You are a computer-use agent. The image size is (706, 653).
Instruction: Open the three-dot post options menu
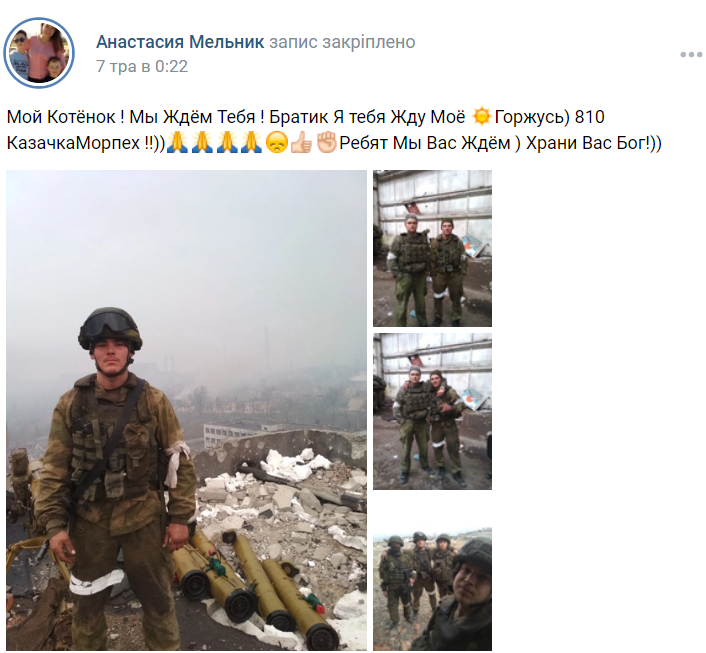click(691, 54)
